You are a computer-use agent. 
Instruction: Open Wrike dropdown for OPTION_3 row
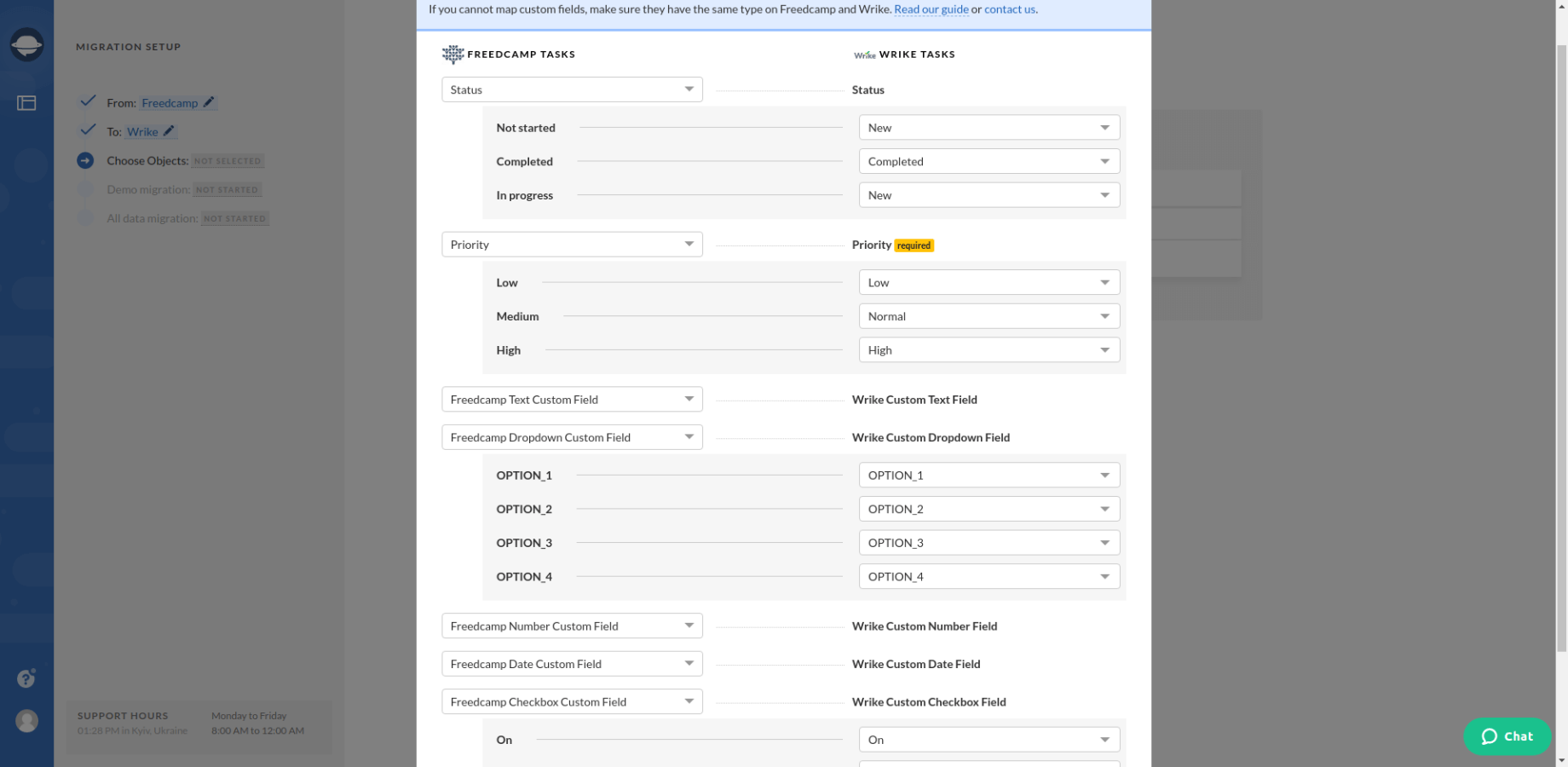[989, 543]
